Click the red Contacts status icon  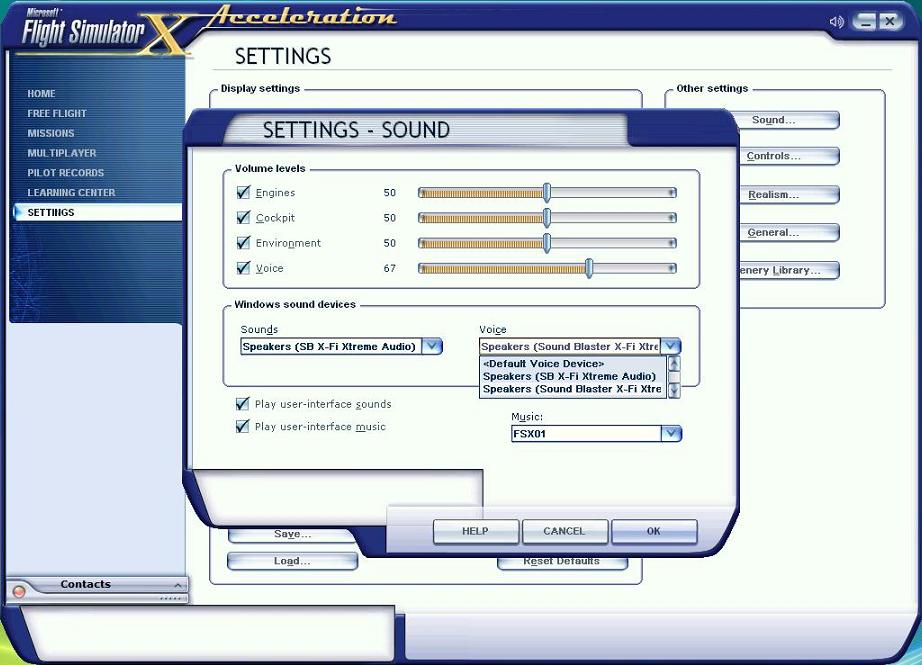click(x=18, y=592)
